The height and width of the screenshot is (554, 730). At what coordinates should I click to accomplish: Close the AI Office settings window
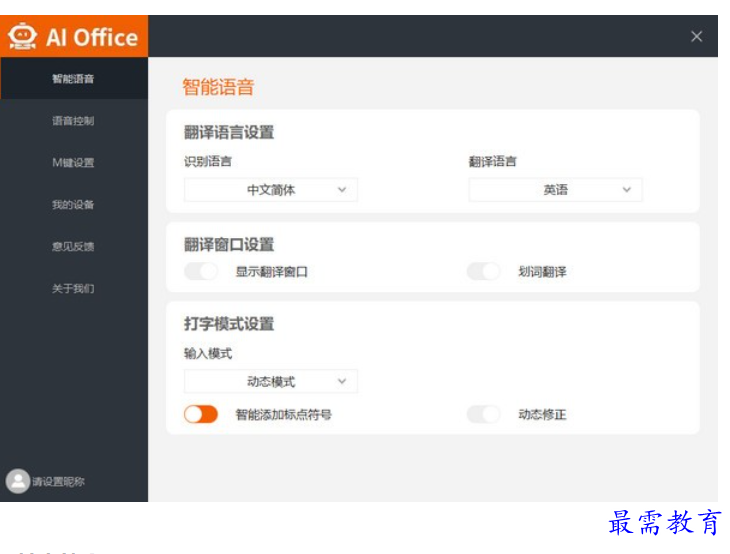[696, 36]
